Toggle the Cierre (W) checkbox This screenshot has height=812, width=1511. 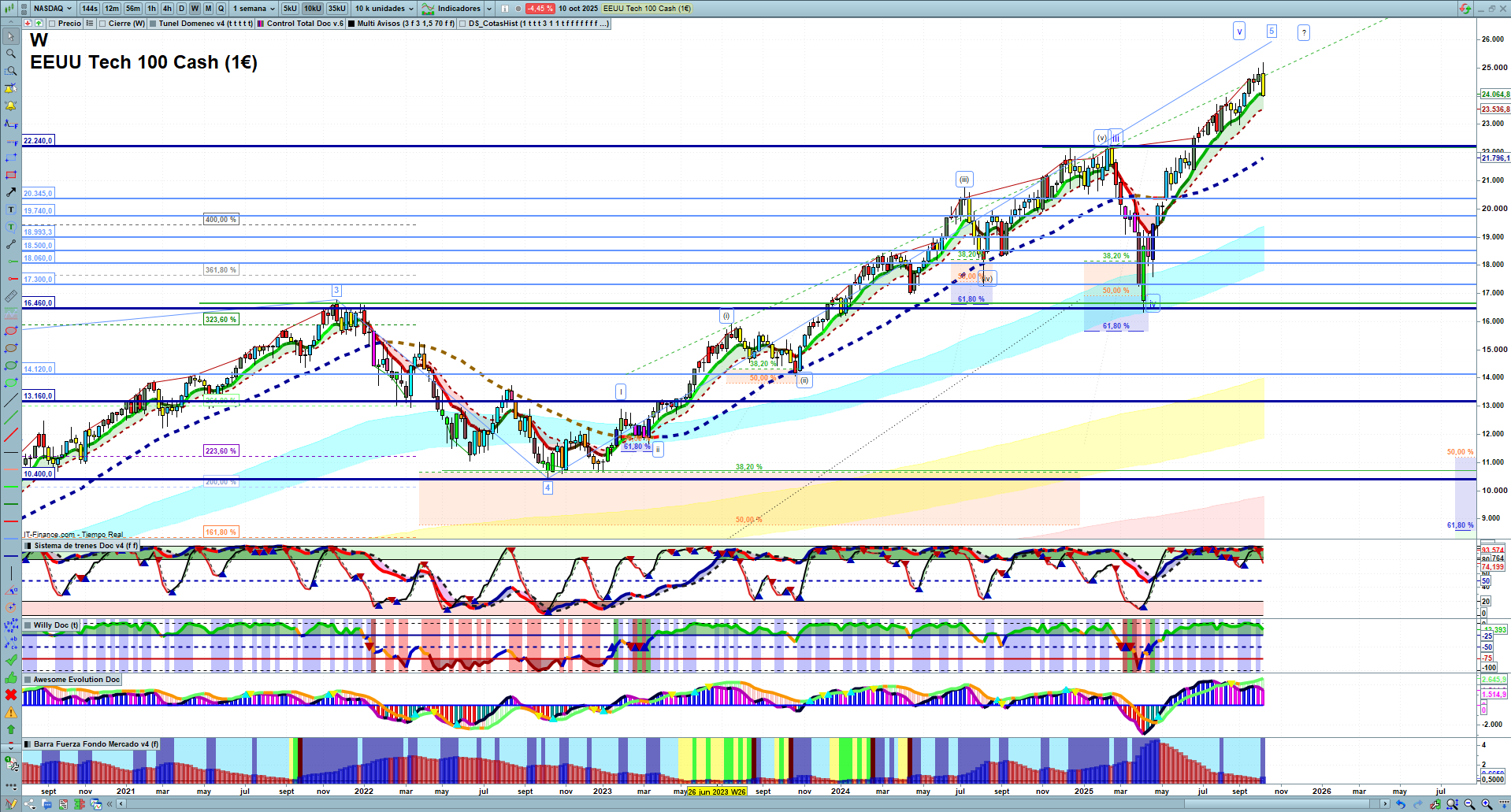tap(102, 24)
